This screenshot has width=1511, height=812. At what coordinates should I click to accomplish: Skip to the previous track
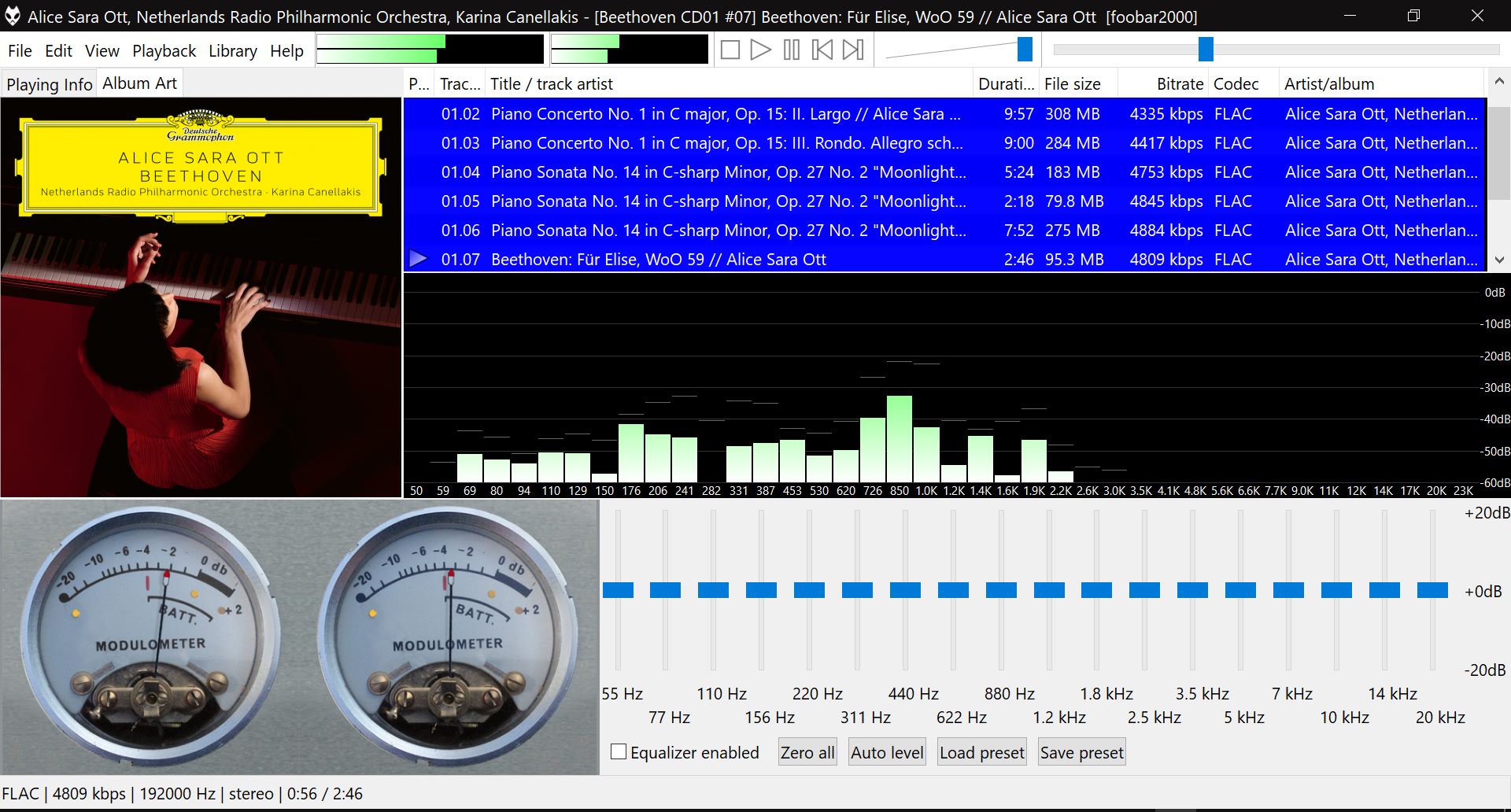point(822,50)
